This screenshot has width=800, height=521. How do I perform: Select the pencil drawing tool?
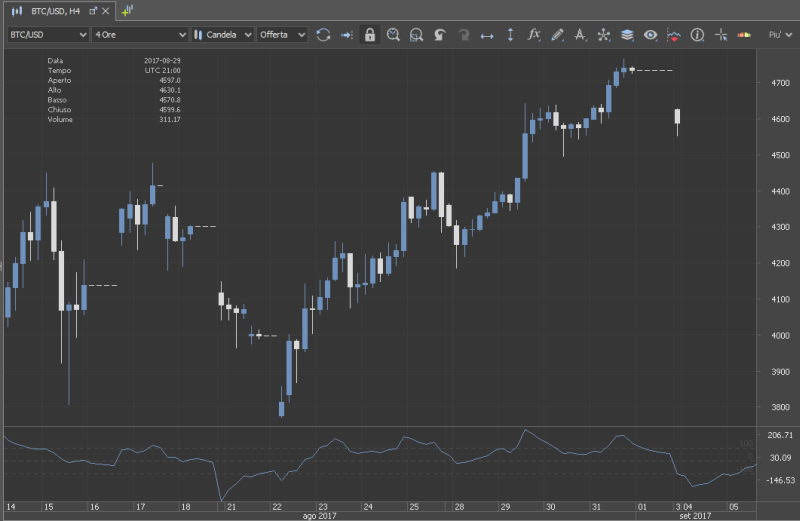[x=557, y=35]
